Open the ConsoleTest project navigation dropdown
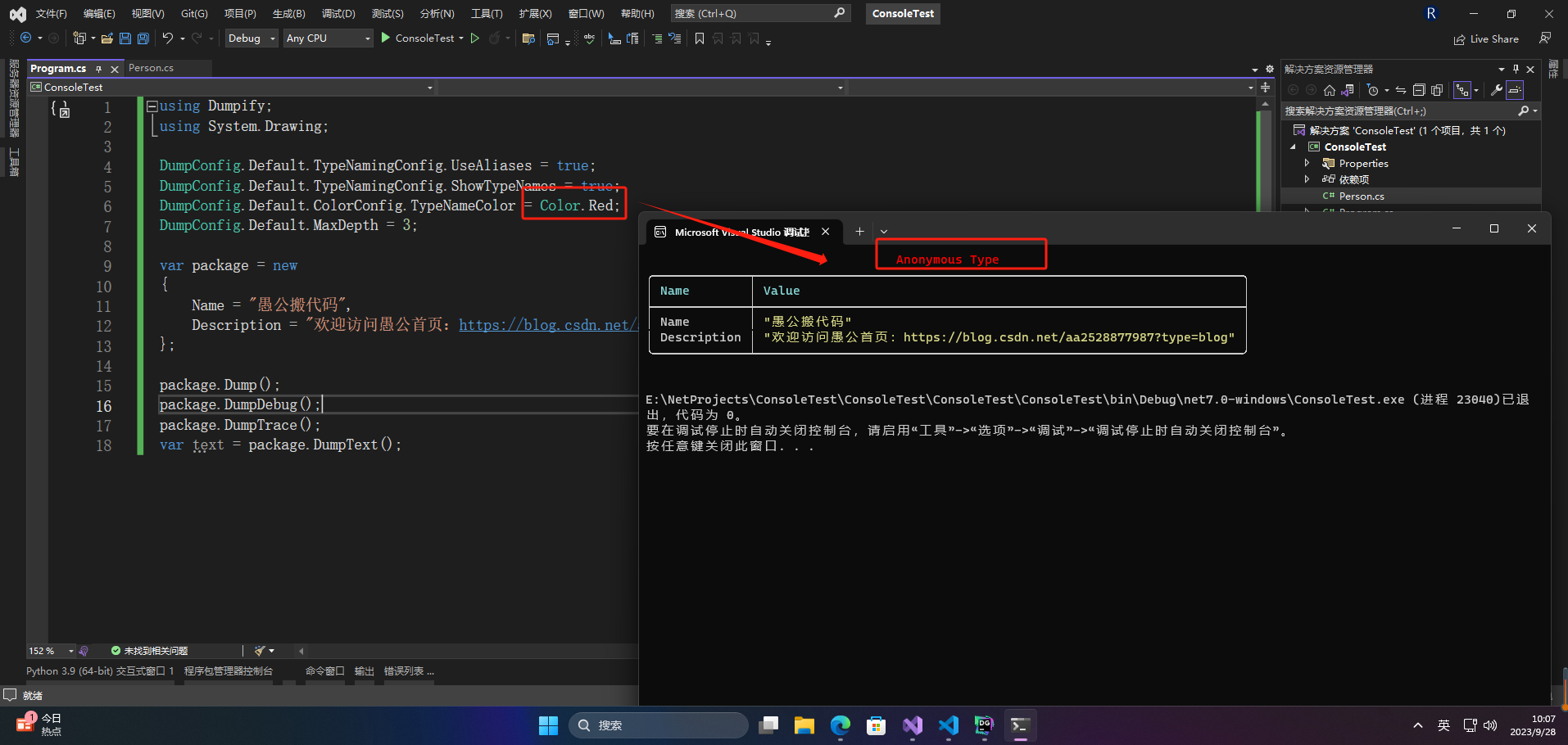This screenshot has width=1568, height=745. point(232,88)
